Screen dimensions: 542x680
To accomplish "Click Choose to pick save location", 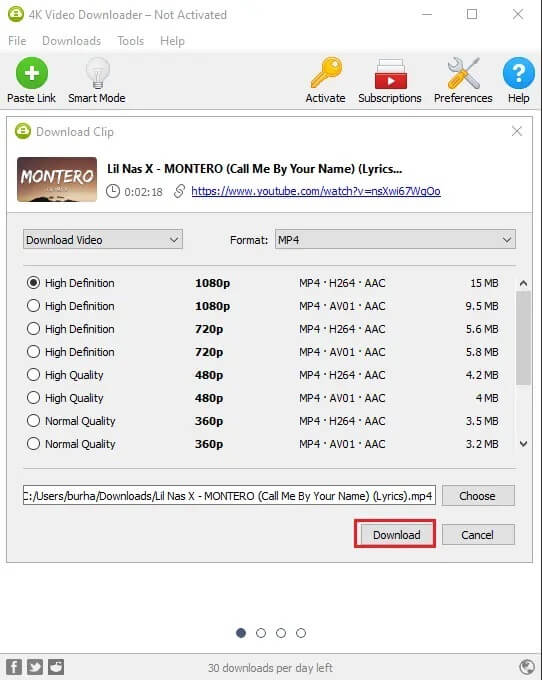I will [478, 496].
